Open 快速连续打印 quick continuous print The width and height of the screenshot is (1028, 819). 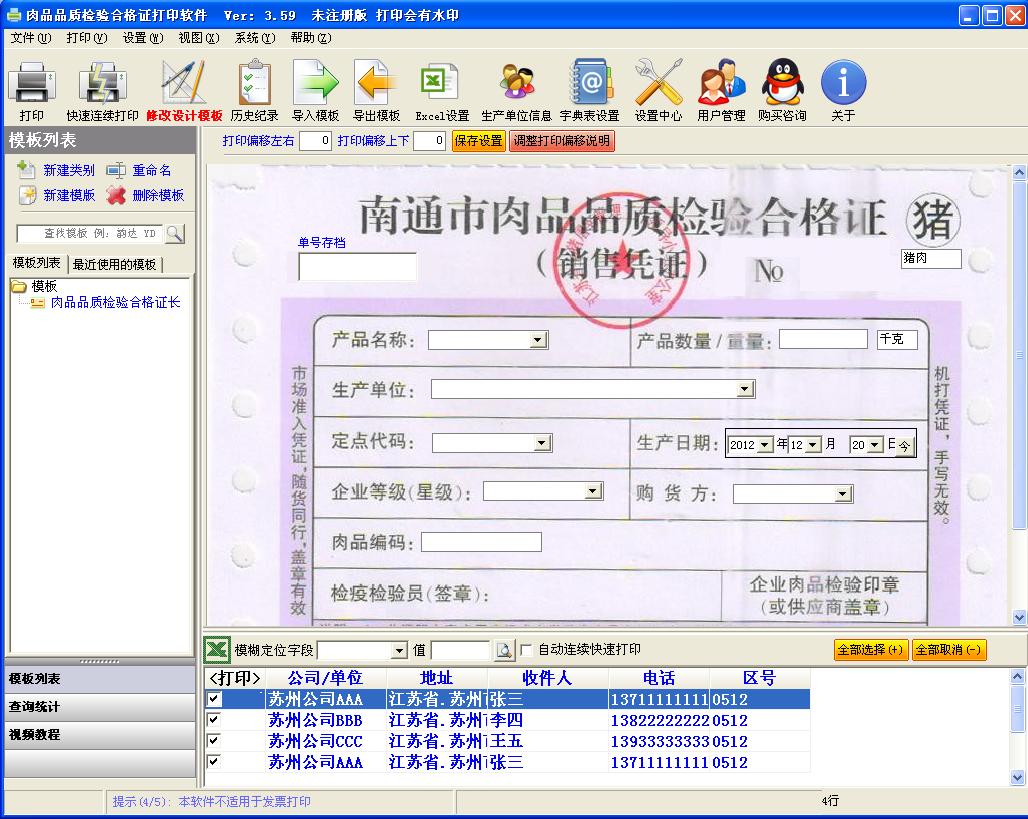[102, 84]
